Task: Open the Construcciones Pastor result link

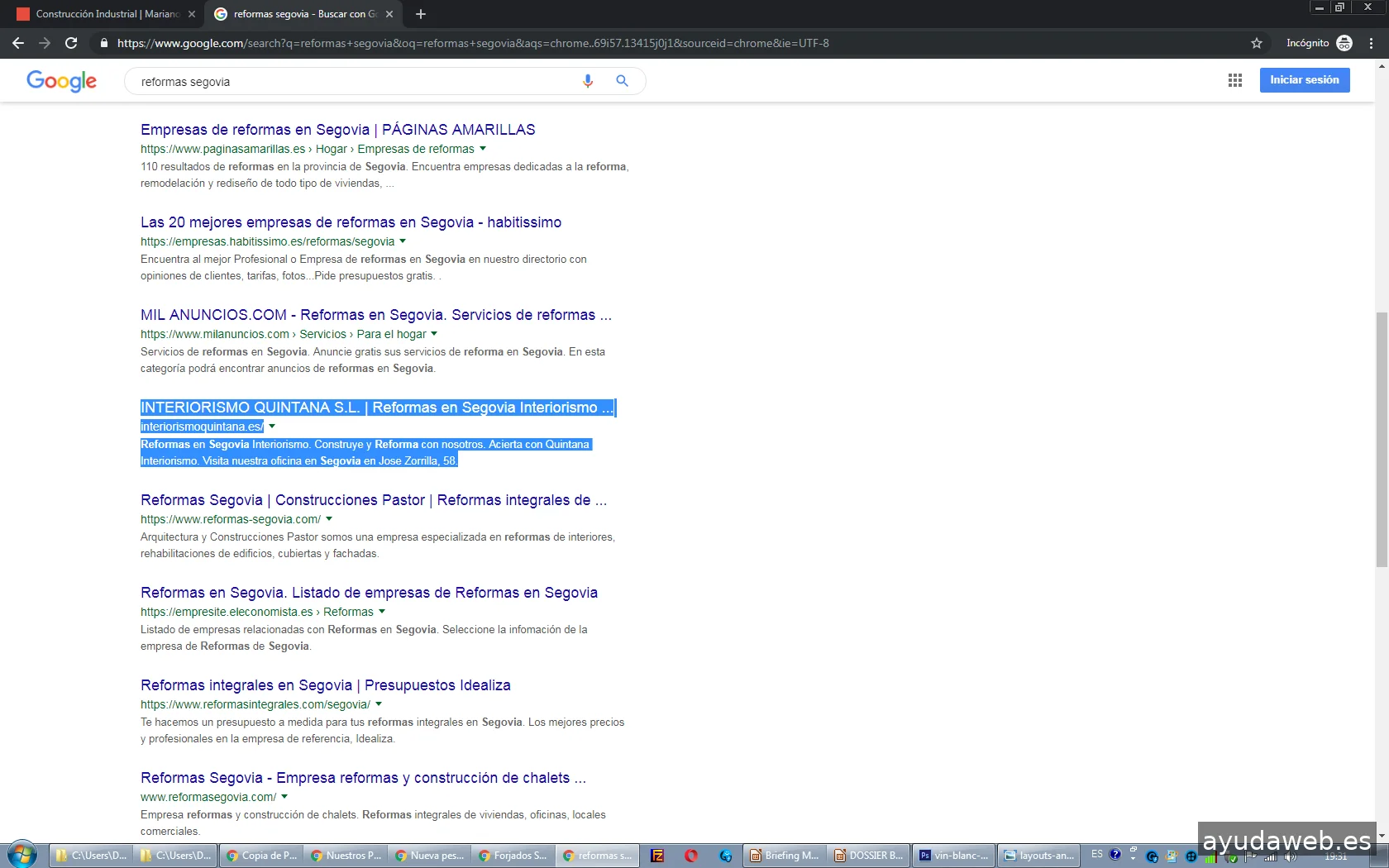Action: coord(373,500)
